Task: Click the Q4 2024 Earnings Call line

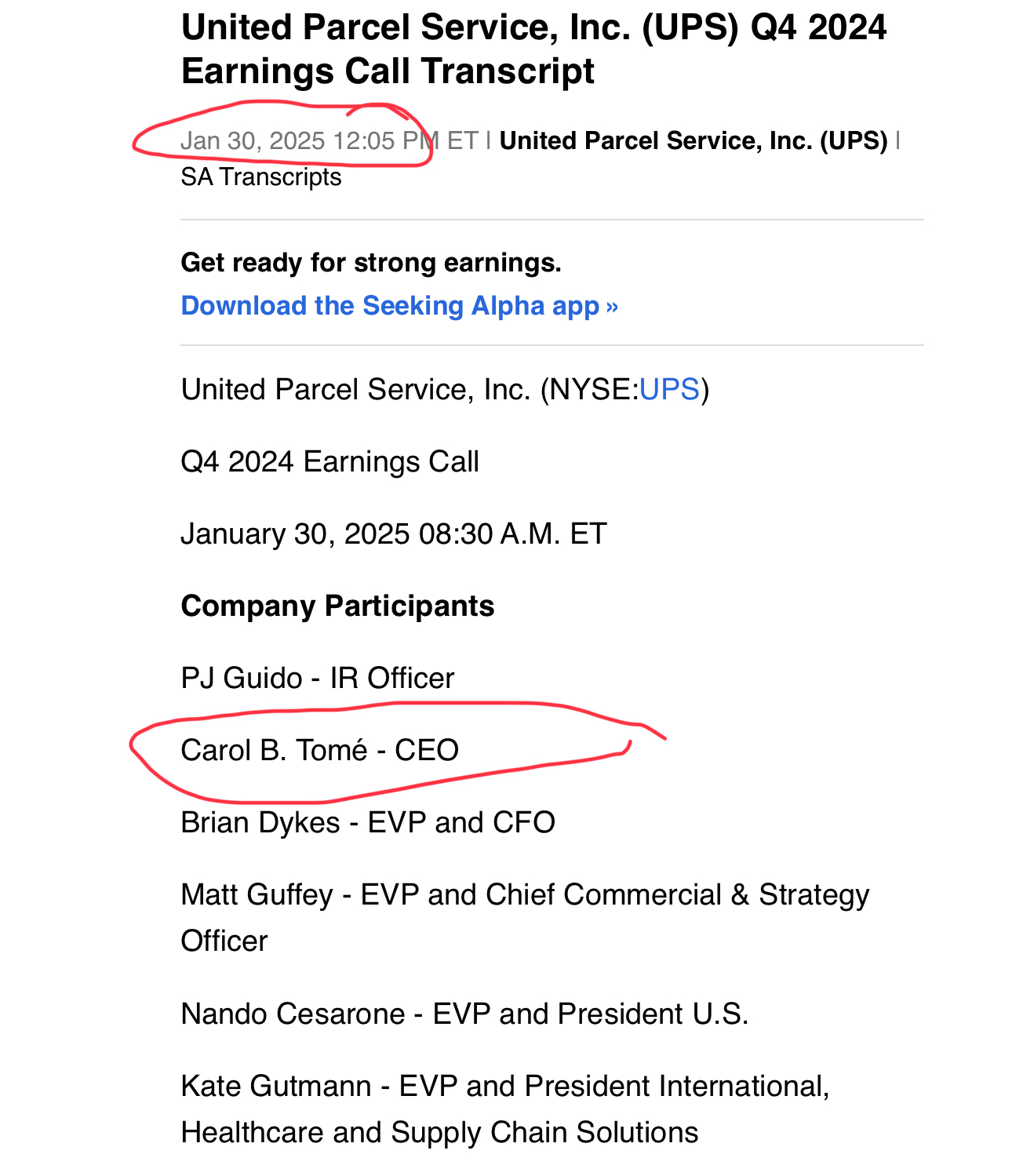Action: point(329,461)
